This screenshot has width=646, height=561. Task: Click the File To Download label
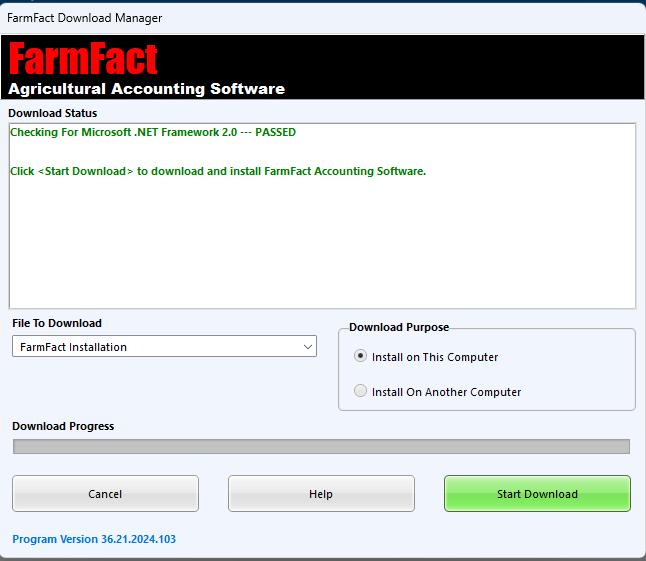coord(57,323)
